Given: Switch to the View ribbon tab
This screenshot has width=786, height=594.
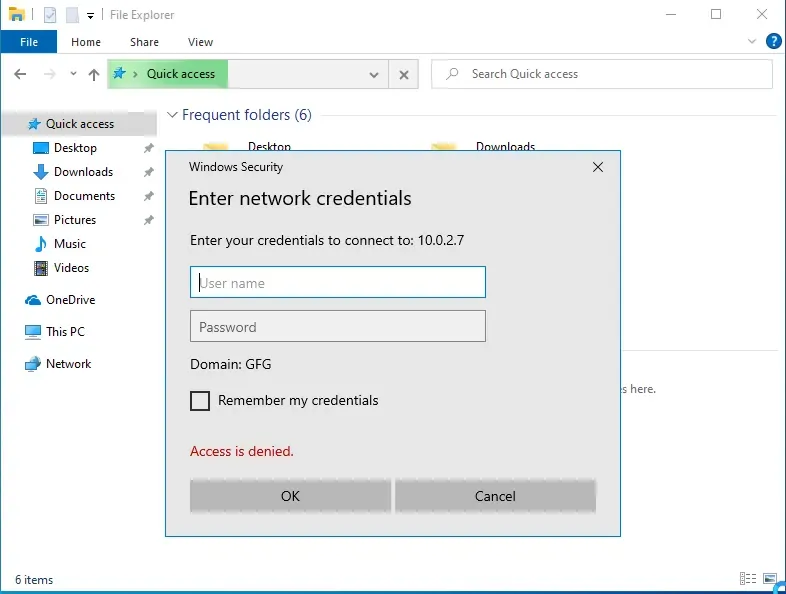Looking at the screenshot, I should (201, 42).
